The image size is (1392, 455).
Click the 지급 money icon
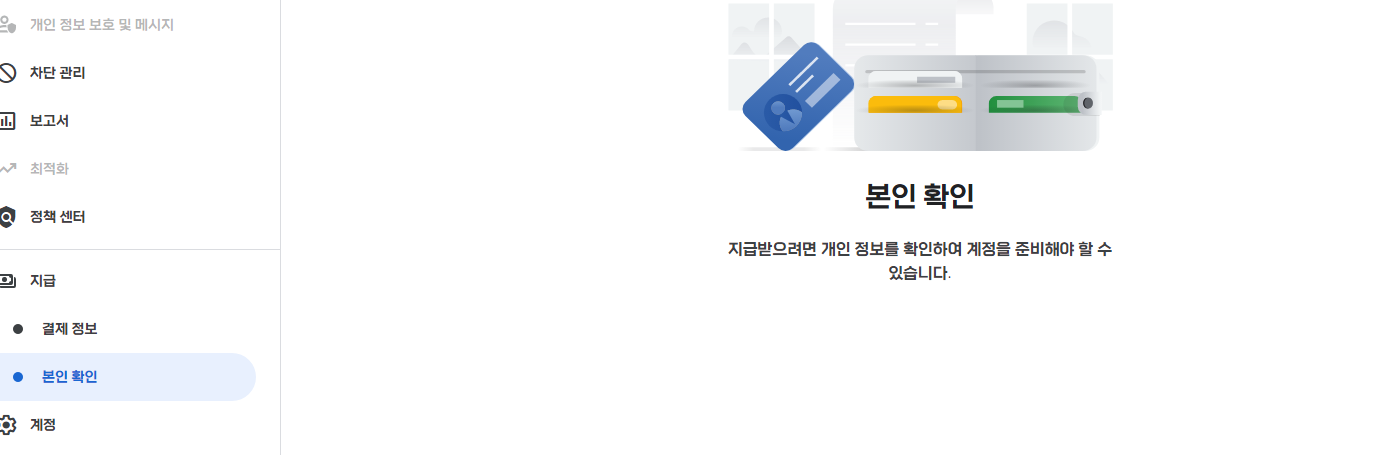[7, 281]
